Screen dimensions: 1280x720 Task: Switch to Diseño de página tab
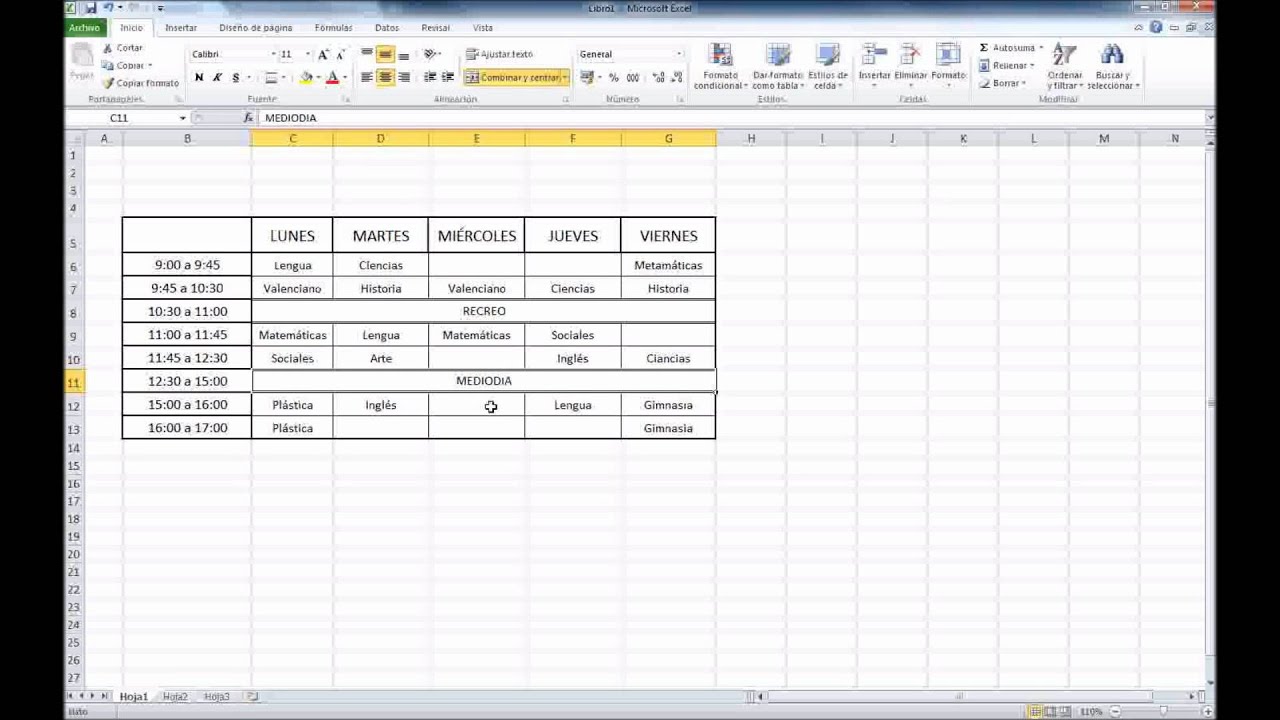pyautogui.click(x=256, y=28)
